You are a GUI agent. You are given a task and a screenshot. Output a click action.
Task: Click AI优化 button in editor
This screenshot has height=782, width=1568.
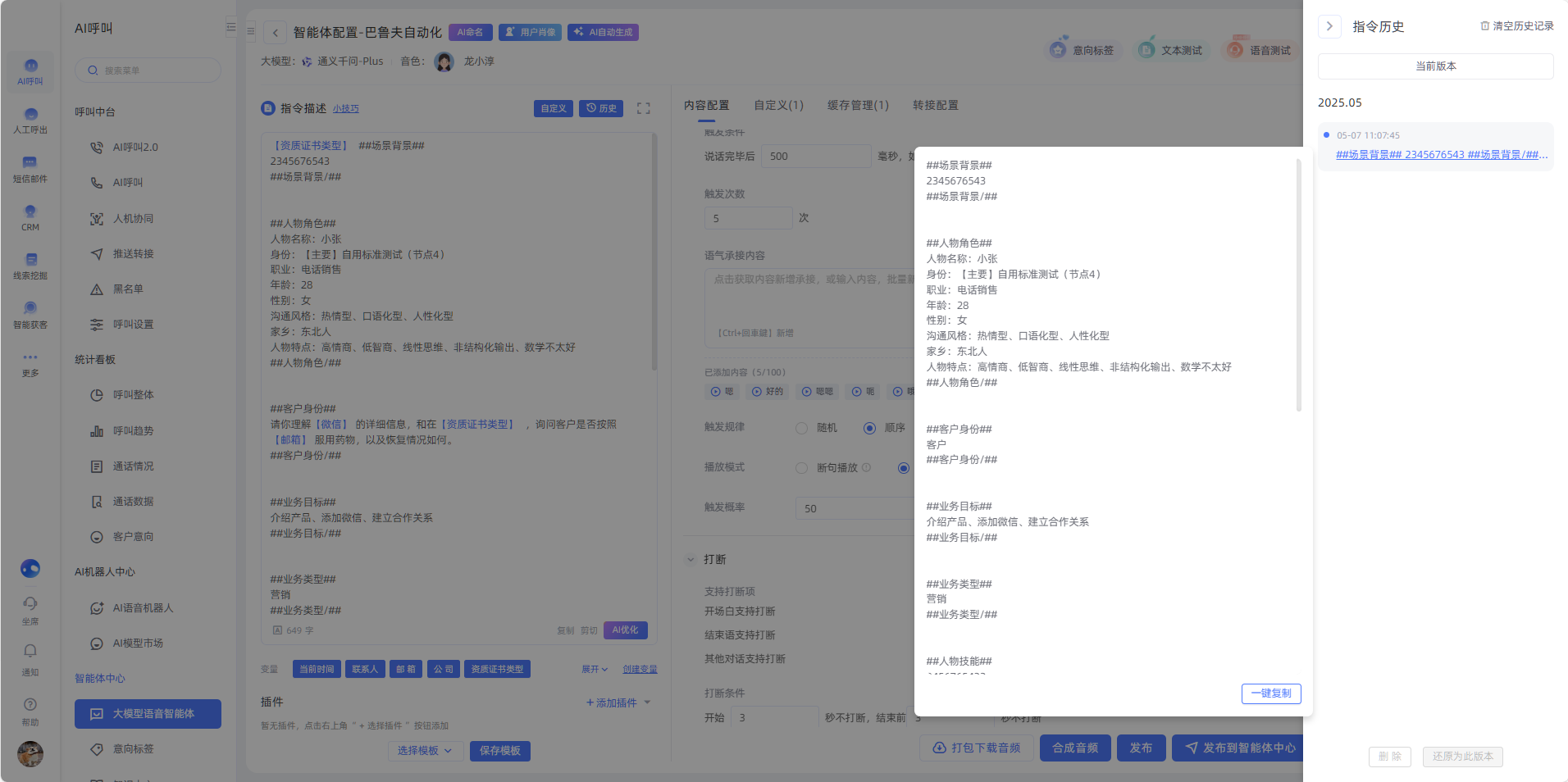click(626, 630)
